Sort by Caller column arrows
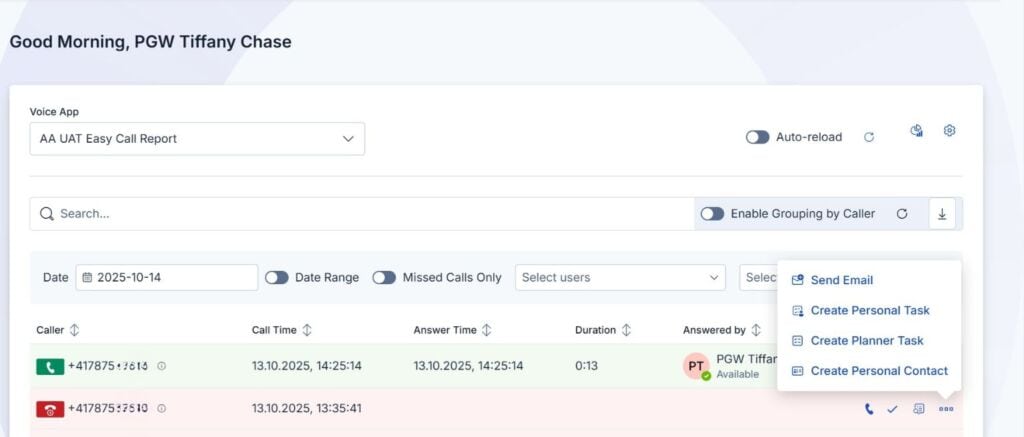 click(74, 331)
